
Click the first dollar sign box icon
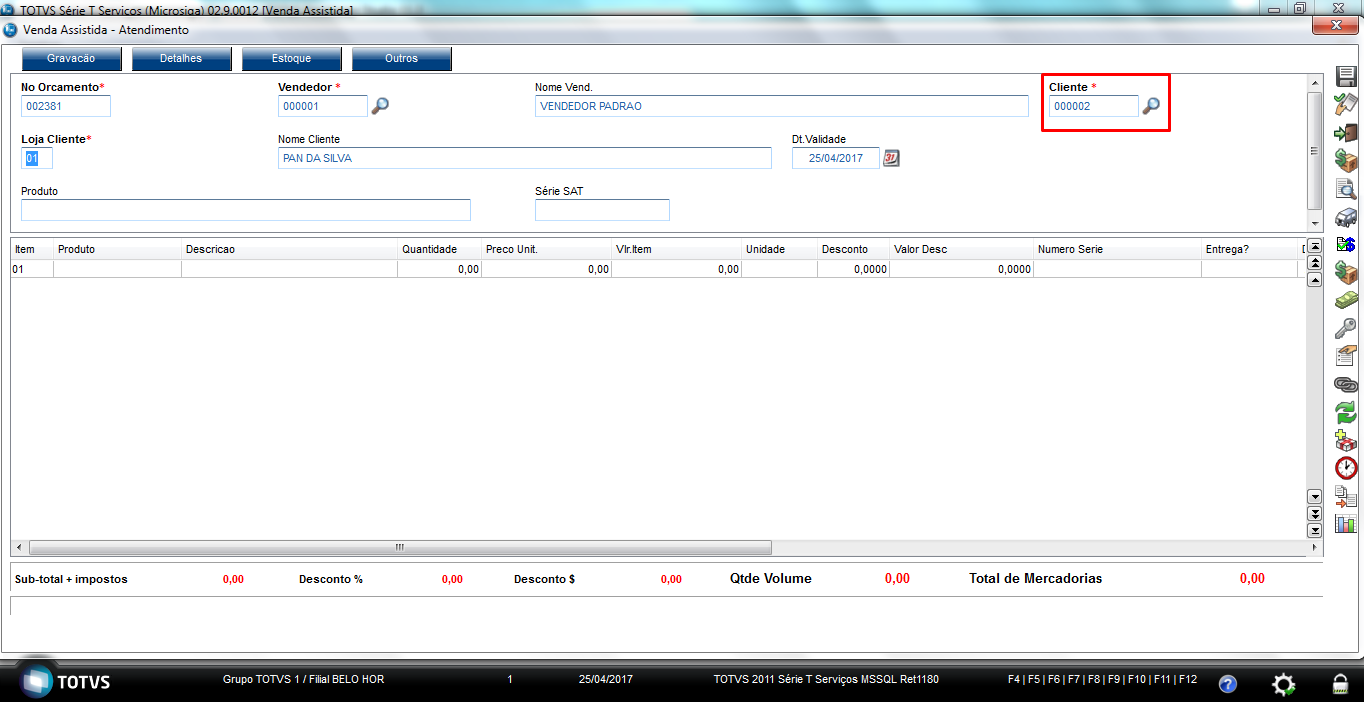[x=1346, y=160]
